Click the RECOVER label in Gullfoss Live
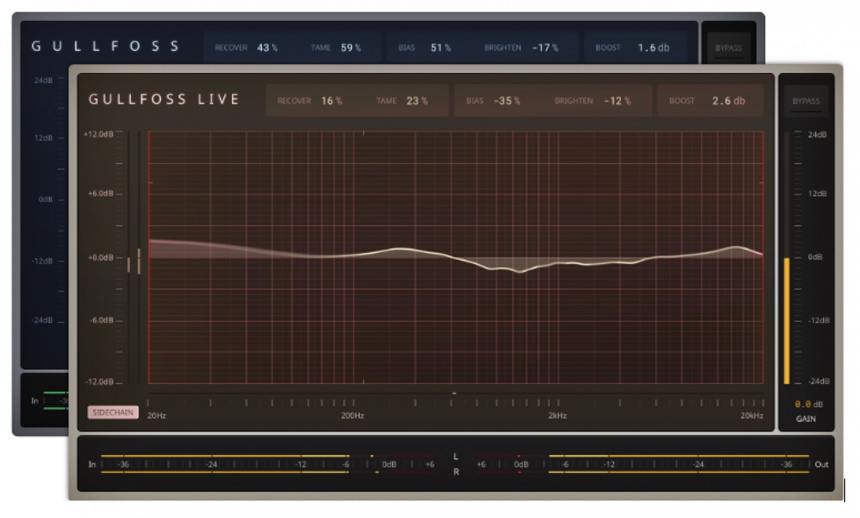 [x=294, y=101]
